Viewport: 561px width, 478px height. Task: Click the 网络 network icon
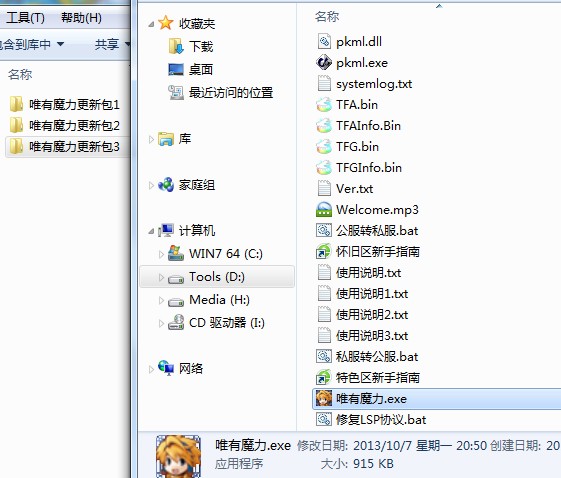coord(166,369)
